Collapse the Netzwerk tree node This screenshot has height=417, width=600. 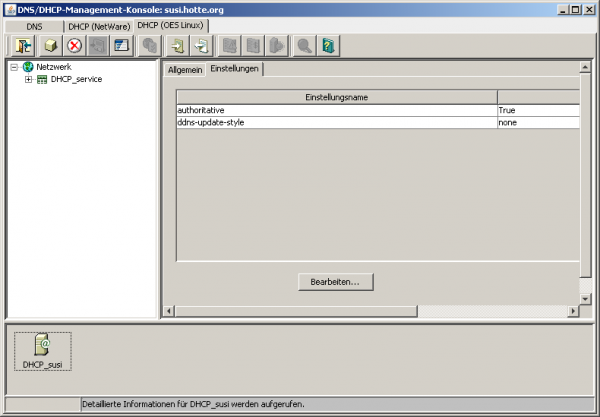(x=13, y=67)
